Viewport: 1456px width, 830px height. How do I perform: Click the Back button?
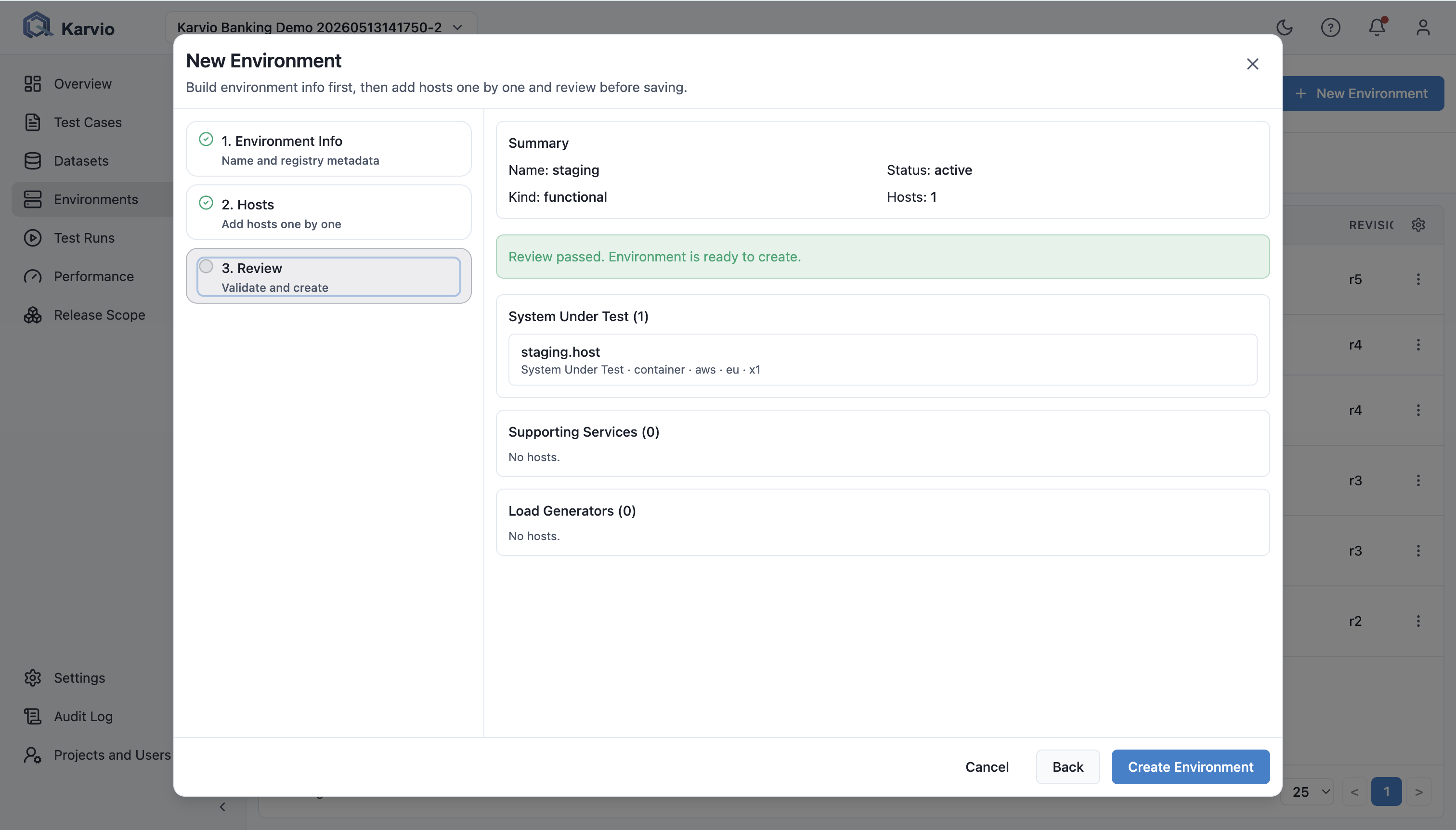[1068, 767]
